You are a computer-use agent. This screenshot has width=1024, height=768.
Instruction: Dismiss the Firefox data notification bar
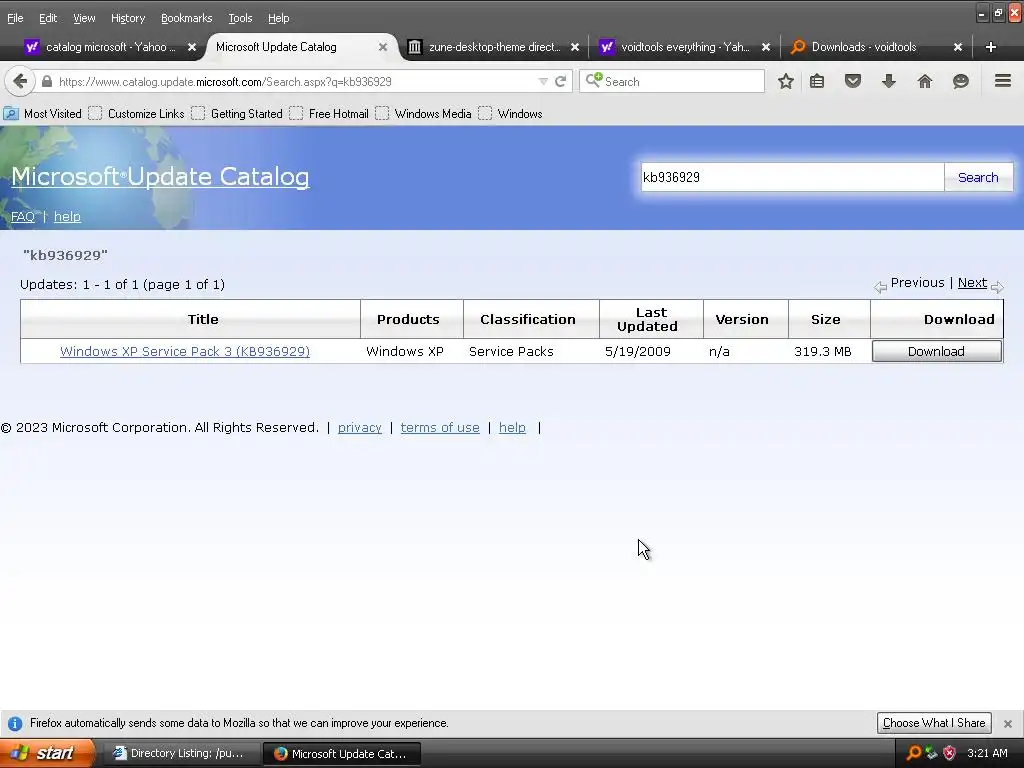[x=1008, y=724]
